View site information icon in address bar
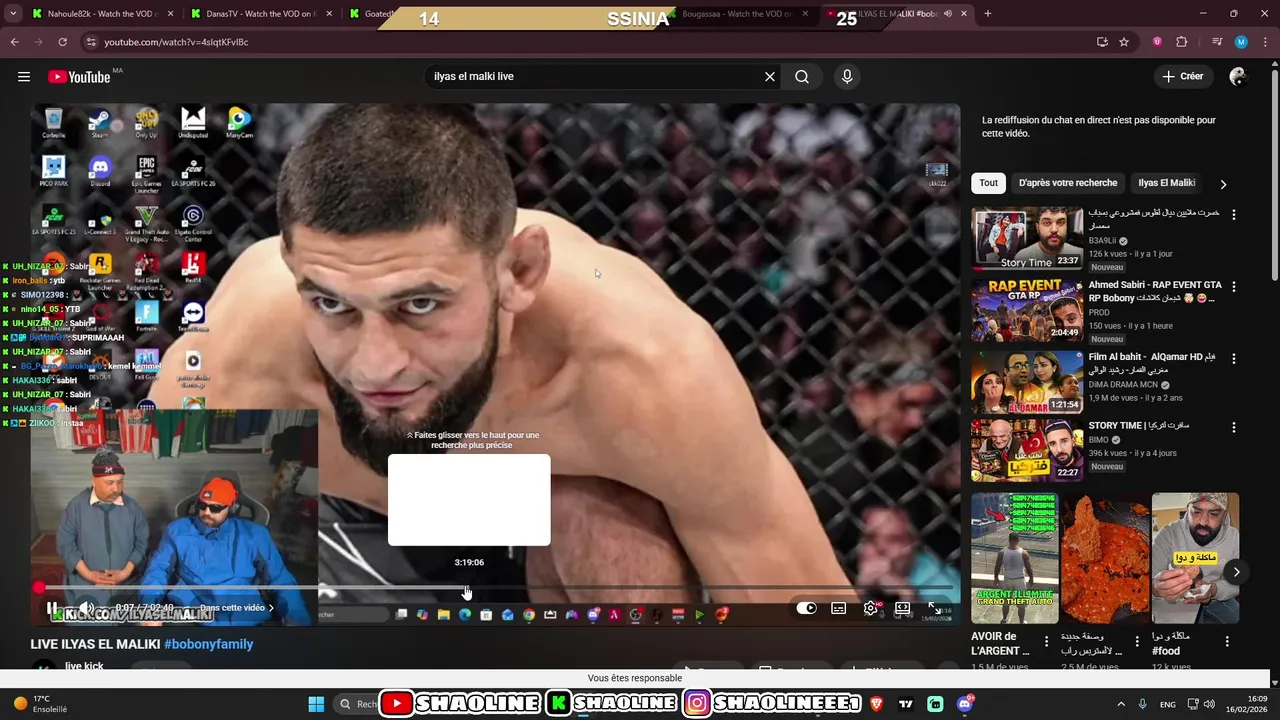 pos(91,42)
